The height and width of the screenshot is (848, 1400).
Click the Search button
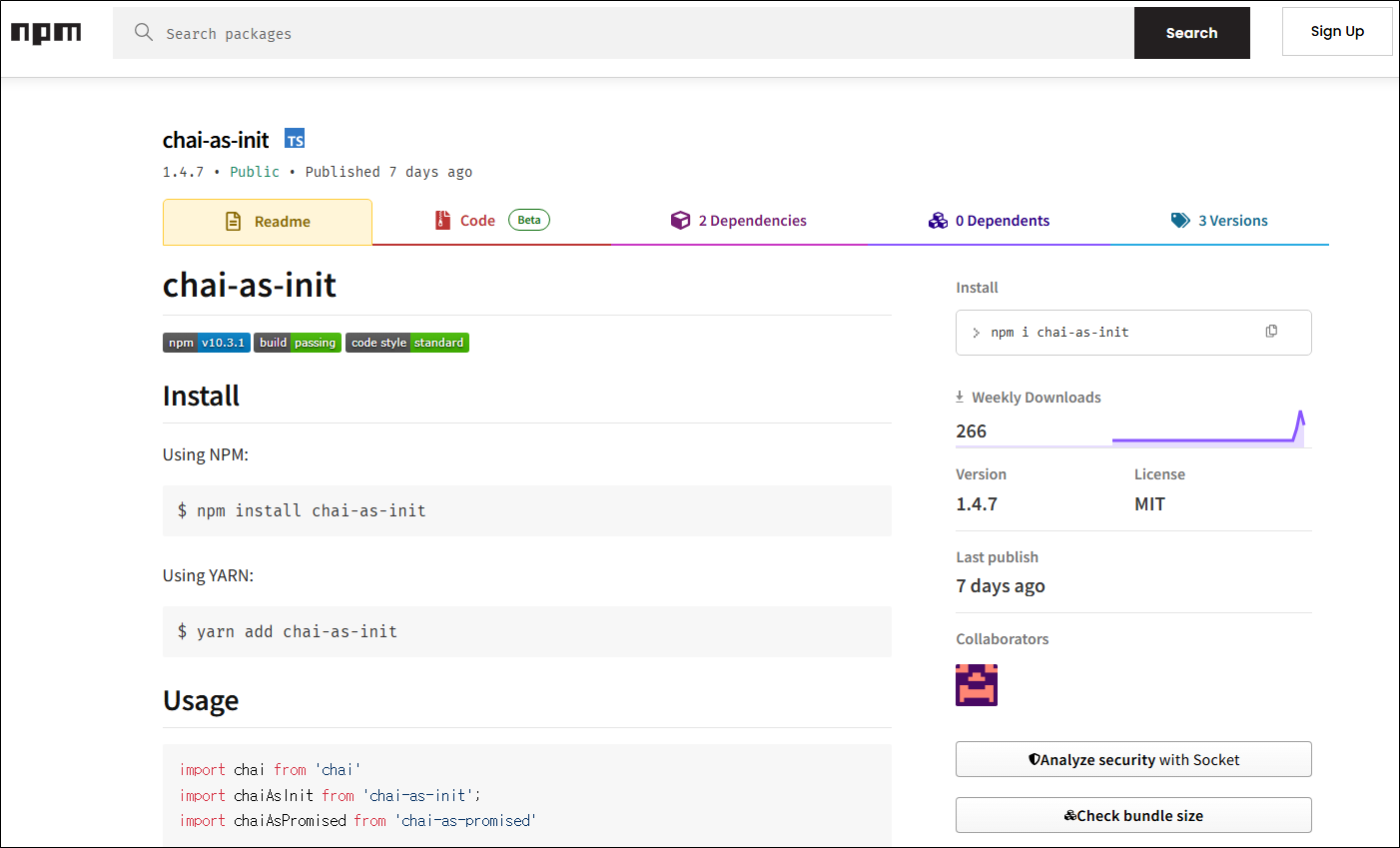(x=1192, y=33)
